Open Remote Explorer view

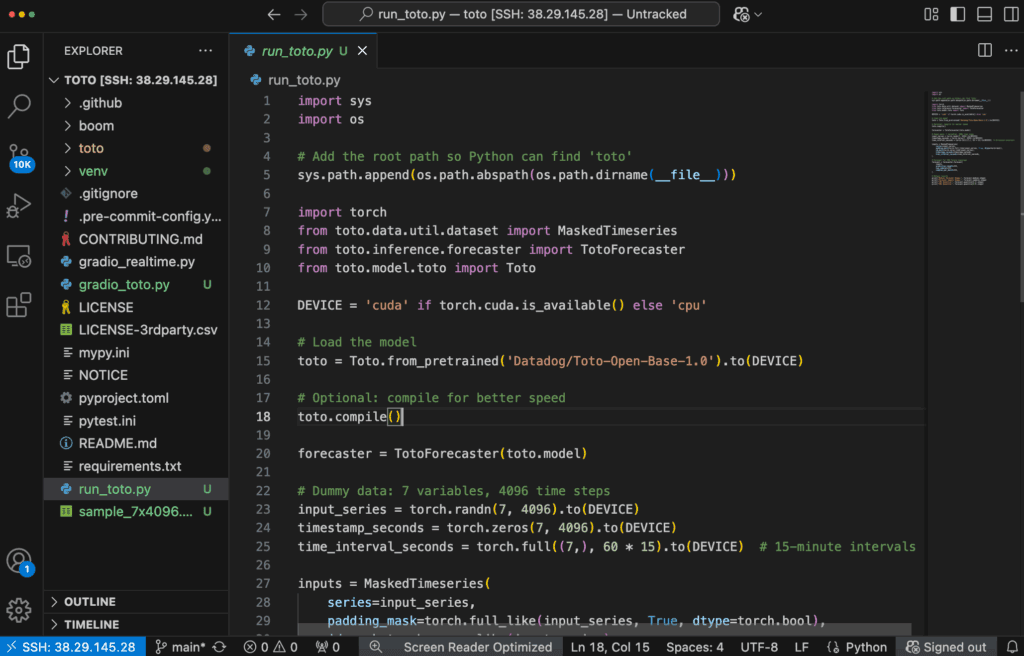click(19, 256)
